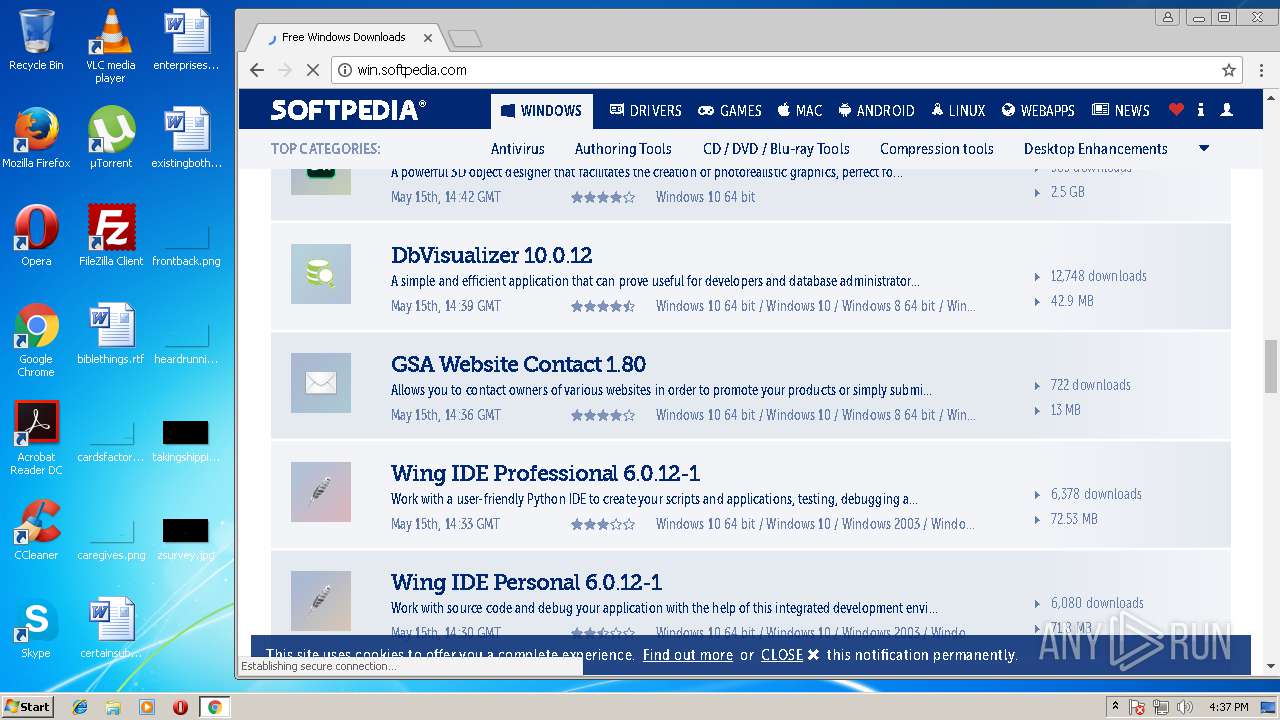
Task: Open DbVisualizer 10.0.12 listing
Action: point(492,255)
